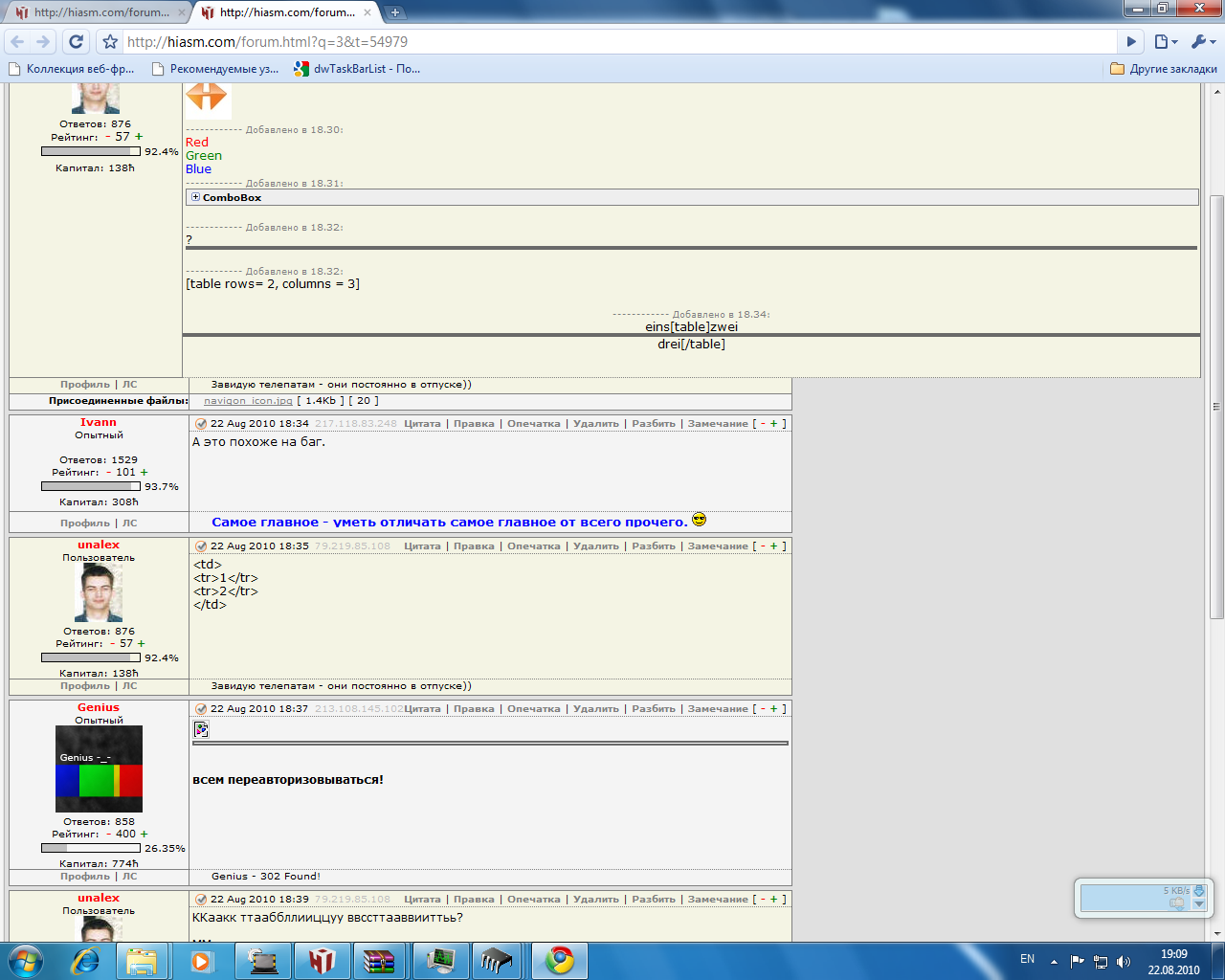Bookmark this page with the star icon

pos(110,42)
